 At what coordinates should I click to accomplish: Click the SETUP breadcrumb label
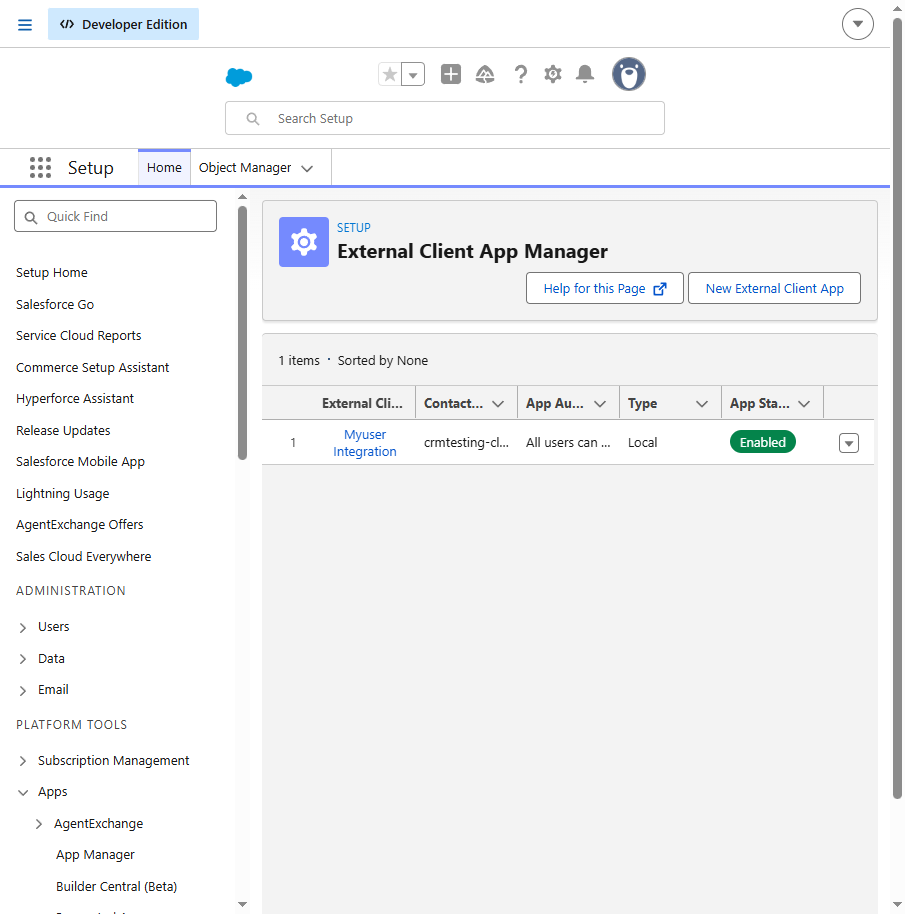(354, 227)
